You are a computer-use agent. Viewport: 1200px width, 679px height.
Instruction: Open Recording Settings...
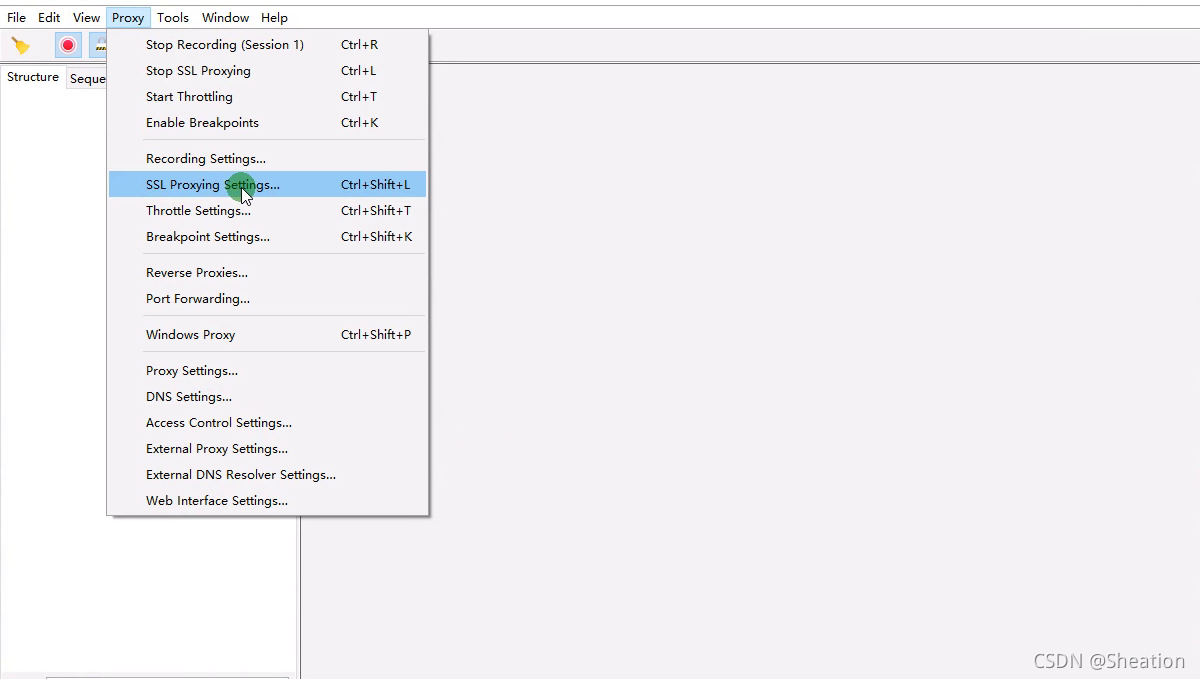(268, 159)
